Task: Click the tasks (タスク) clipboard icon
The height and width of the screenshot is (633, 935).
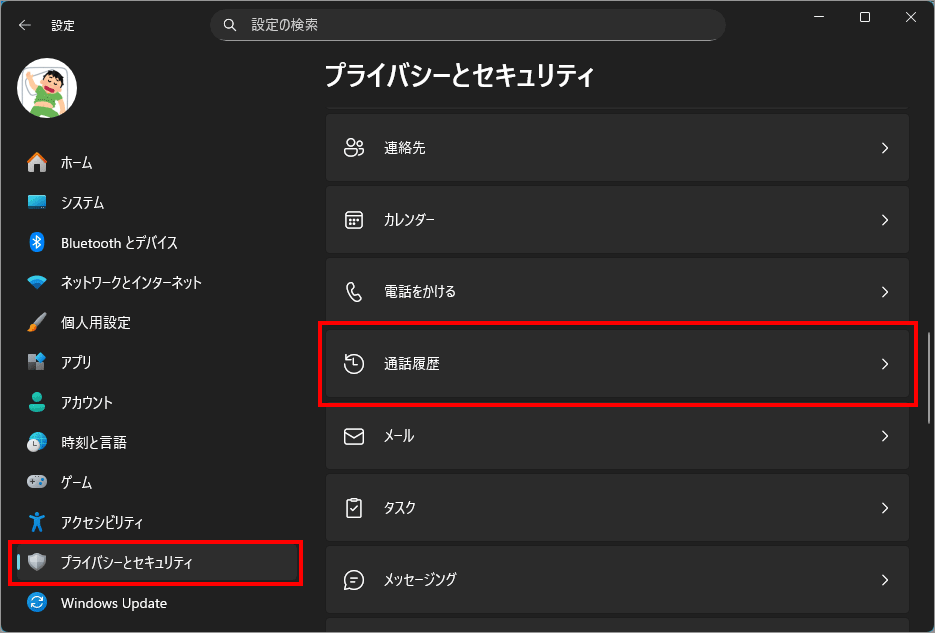Action: click(x=353, y=508)
